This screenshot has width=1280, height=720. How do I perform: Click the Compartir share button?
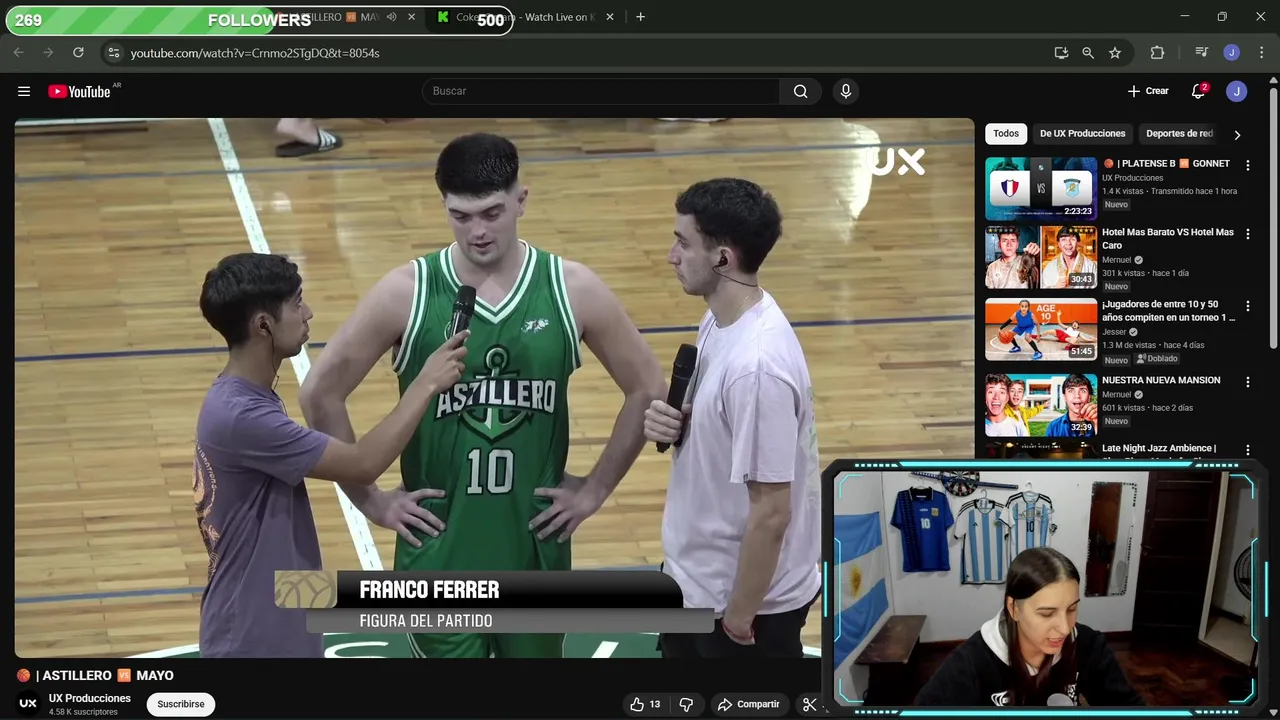pyautogui.click(x=749, y=704)
